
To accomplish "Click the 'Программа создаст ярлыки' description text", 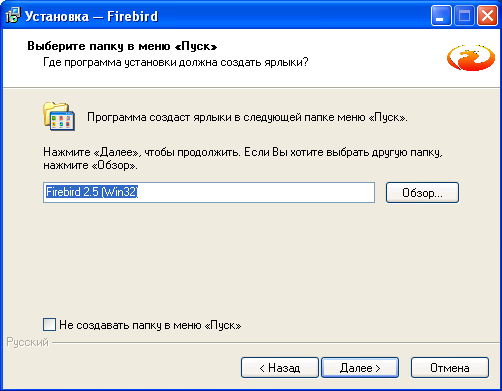I will [247, 117].
